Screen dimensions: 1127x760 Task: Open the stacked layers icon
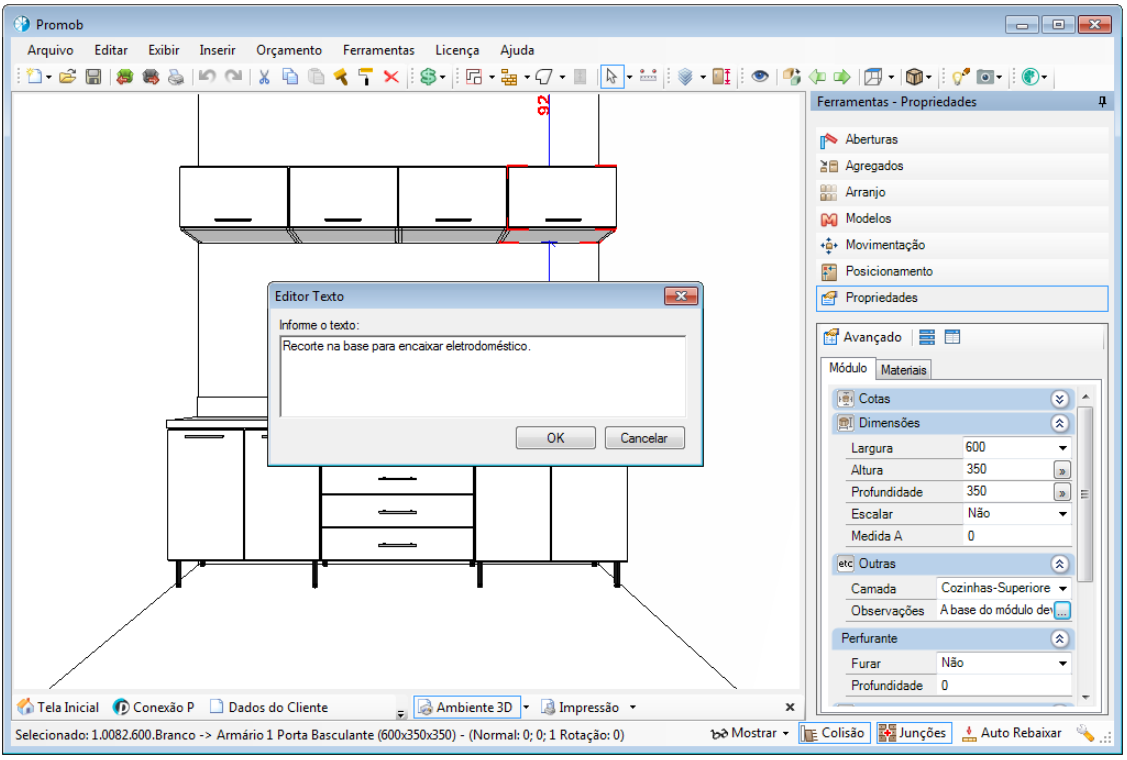[x=686, y=76]
